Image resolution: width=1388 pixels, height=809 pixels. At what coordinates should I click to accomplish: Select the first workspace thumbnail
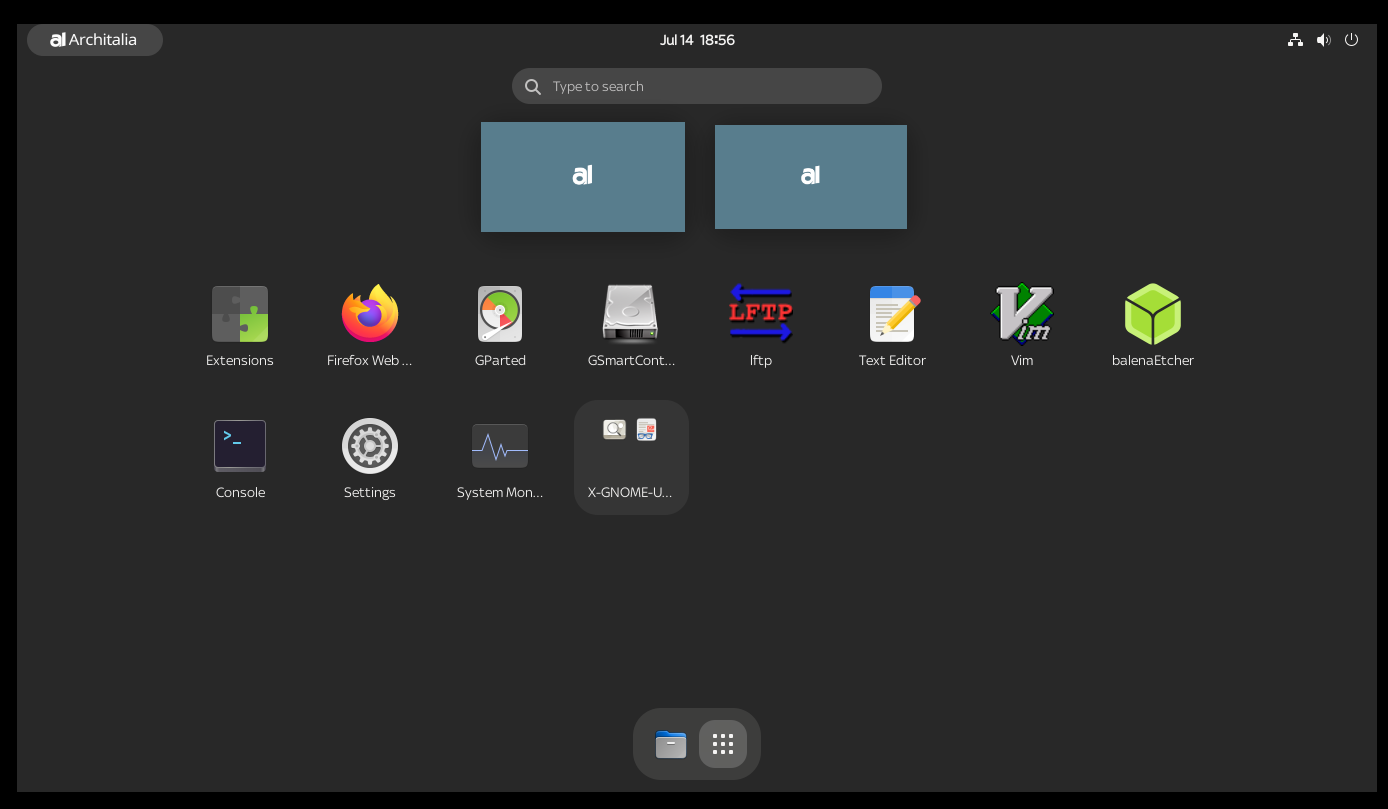pos(583,177)
